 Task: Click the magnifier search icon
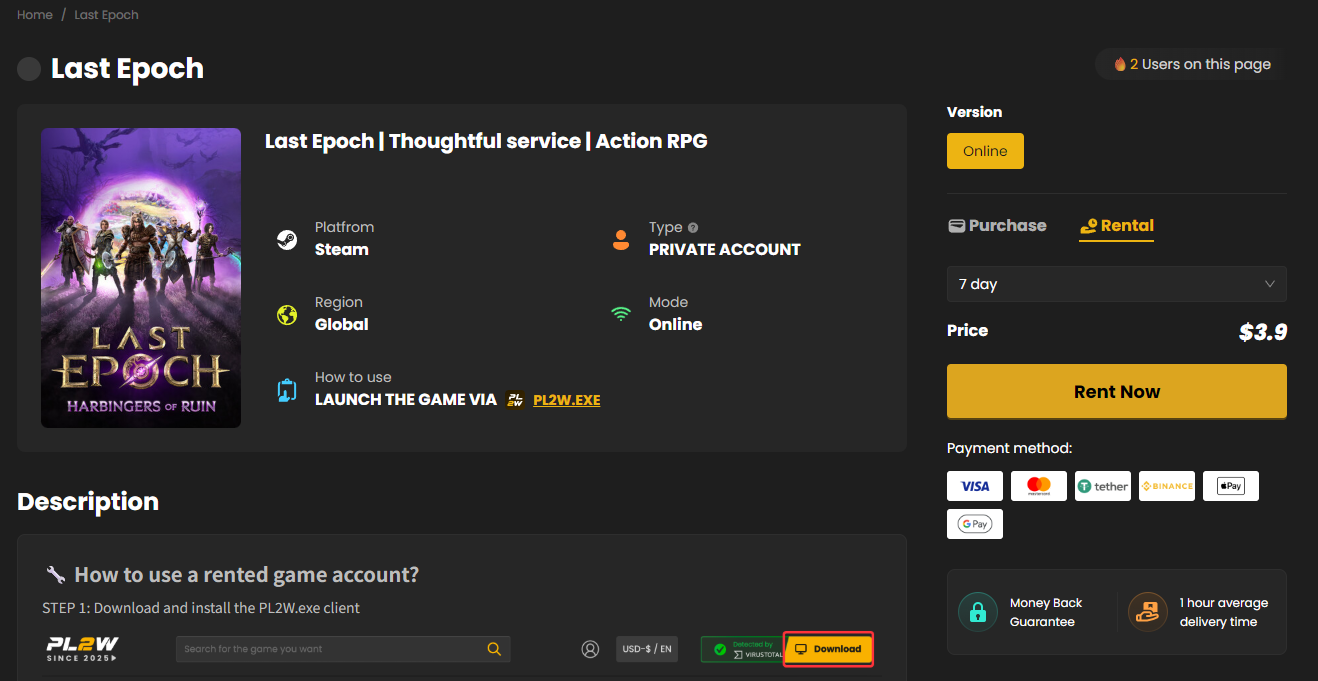494,649
